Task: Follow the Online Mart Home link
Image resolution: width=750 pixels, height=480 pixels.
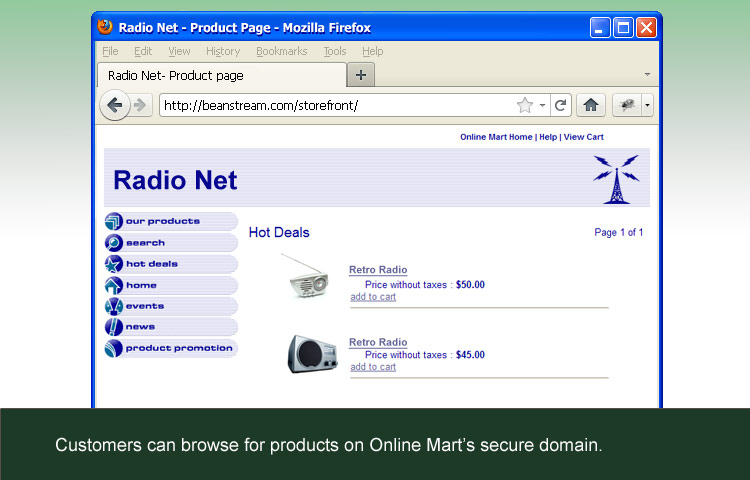Action: (496, 137)
